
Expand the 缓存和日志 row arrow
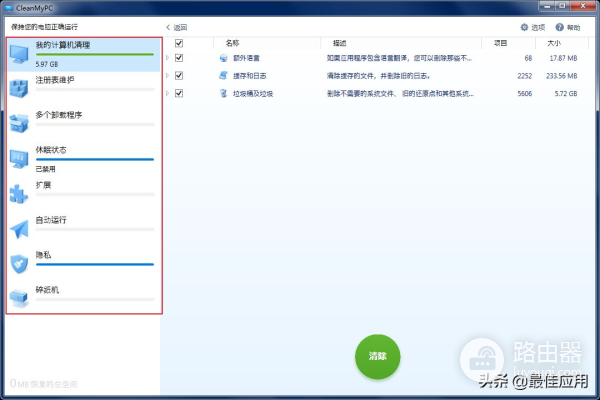[x=168, y=75]
